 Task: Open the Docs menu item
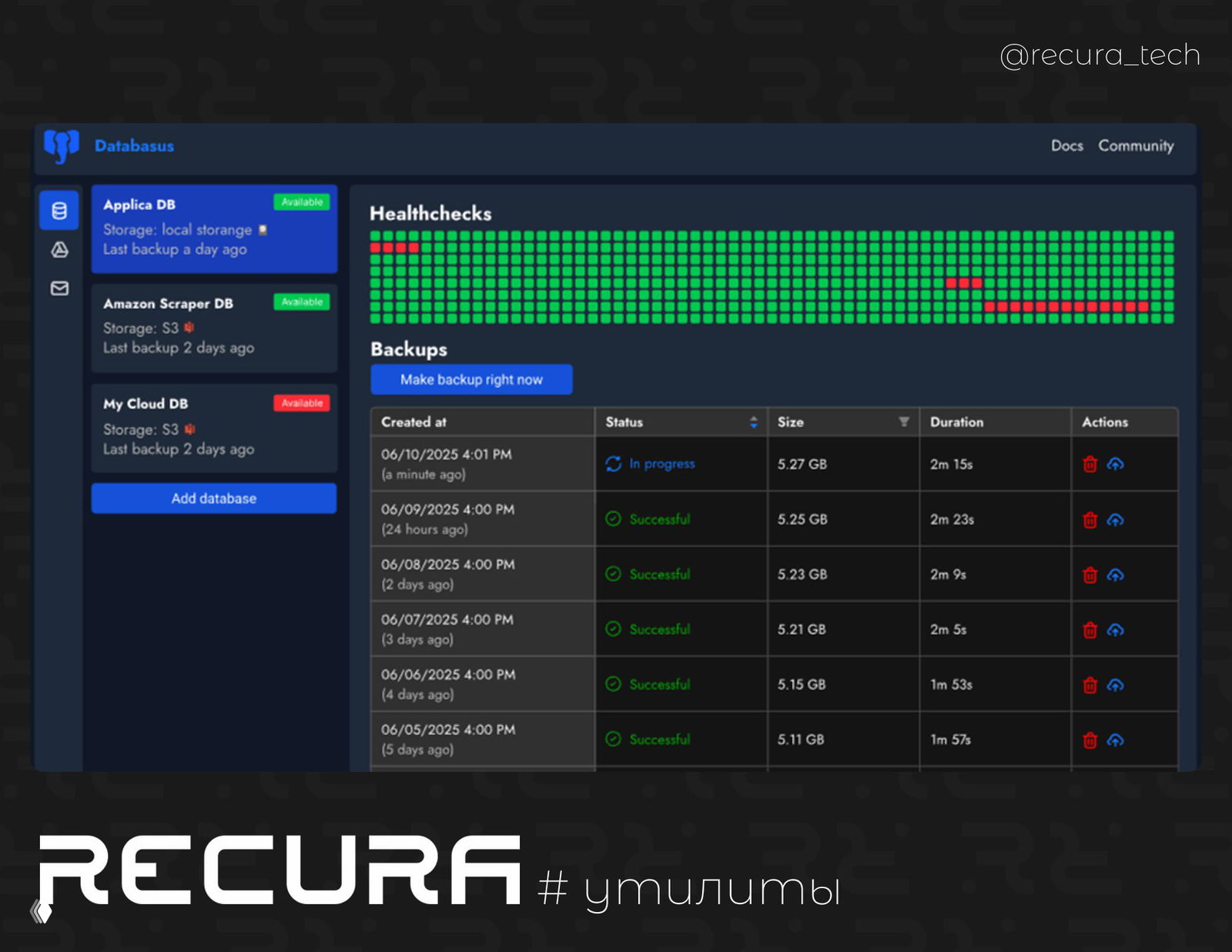point(1067,145)
